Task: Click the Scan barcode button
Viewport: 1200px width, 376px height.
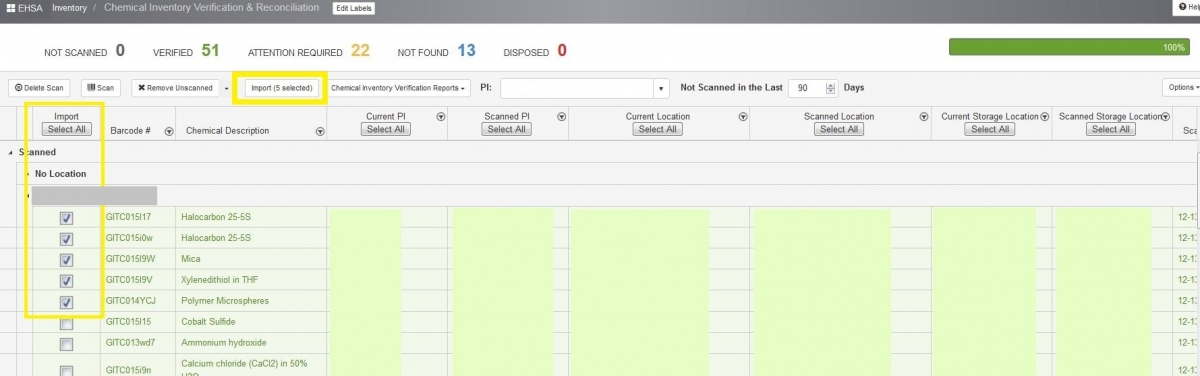Action: pos(100,88)
